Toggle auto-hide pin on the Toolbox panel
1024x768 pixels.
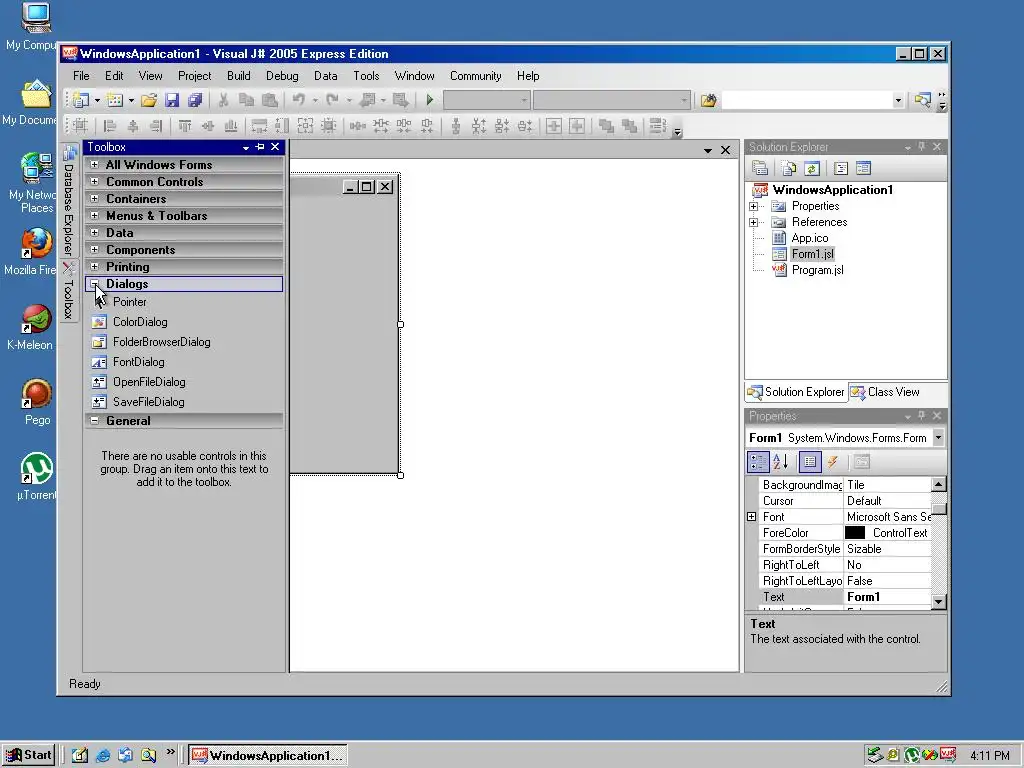tap(260, 147)
